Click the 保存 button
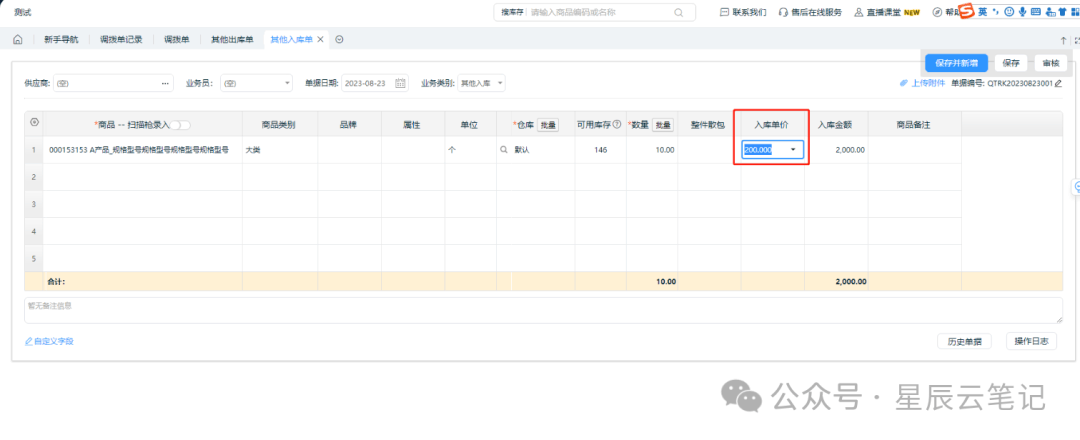1080x440 pixels. [x=1011, y=63]
